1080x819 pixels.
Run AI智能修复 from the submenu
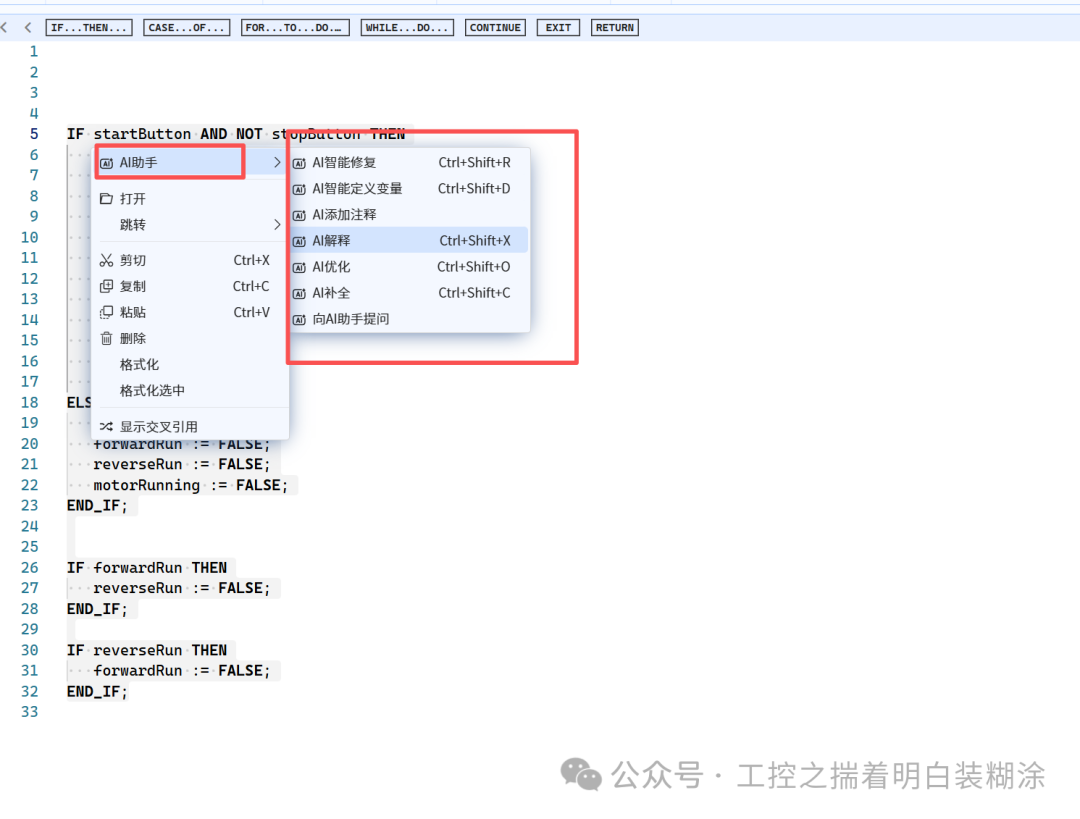409,163
